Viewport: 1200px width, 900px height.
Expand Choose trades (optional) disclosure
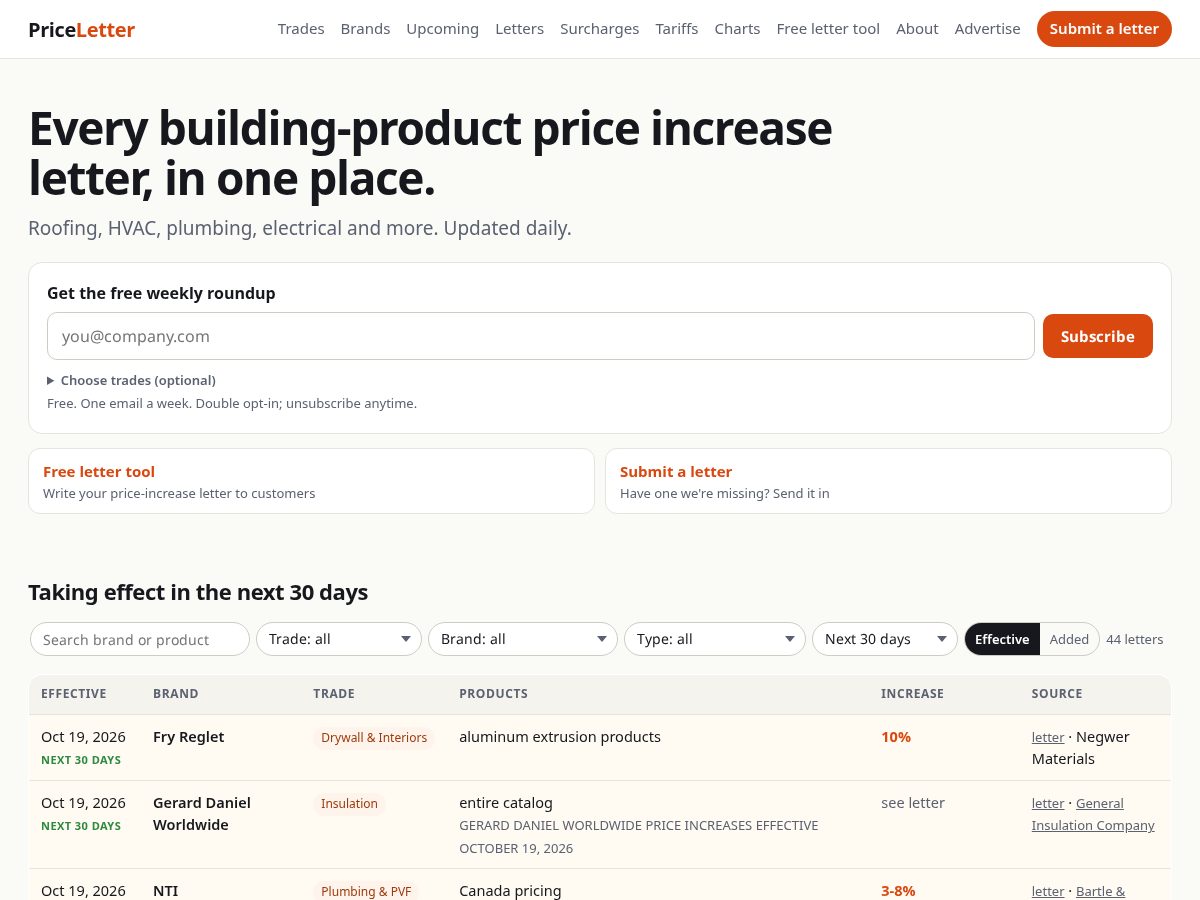pos(131,380)
